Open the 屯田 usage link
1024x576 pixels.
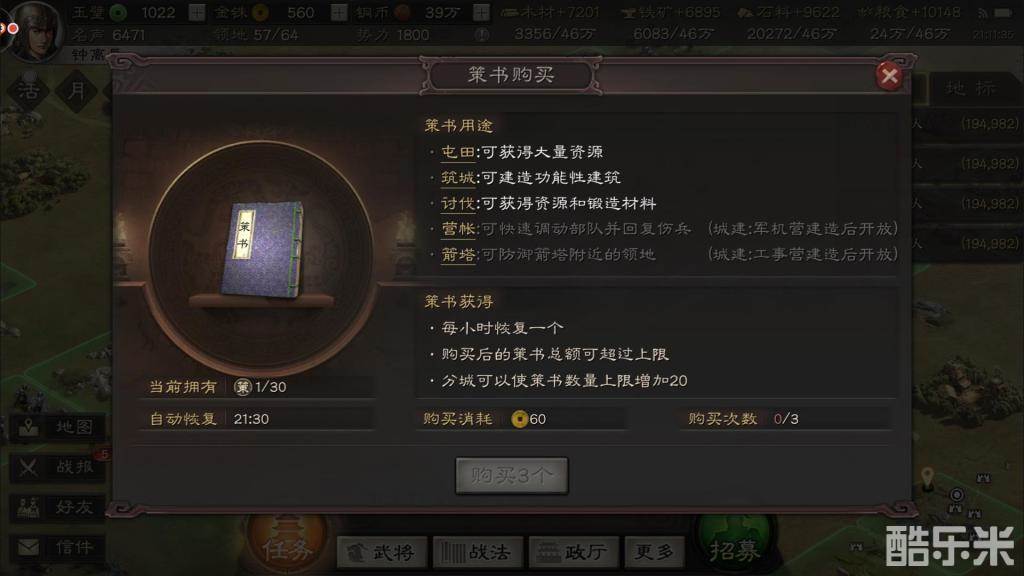point(458,152)
